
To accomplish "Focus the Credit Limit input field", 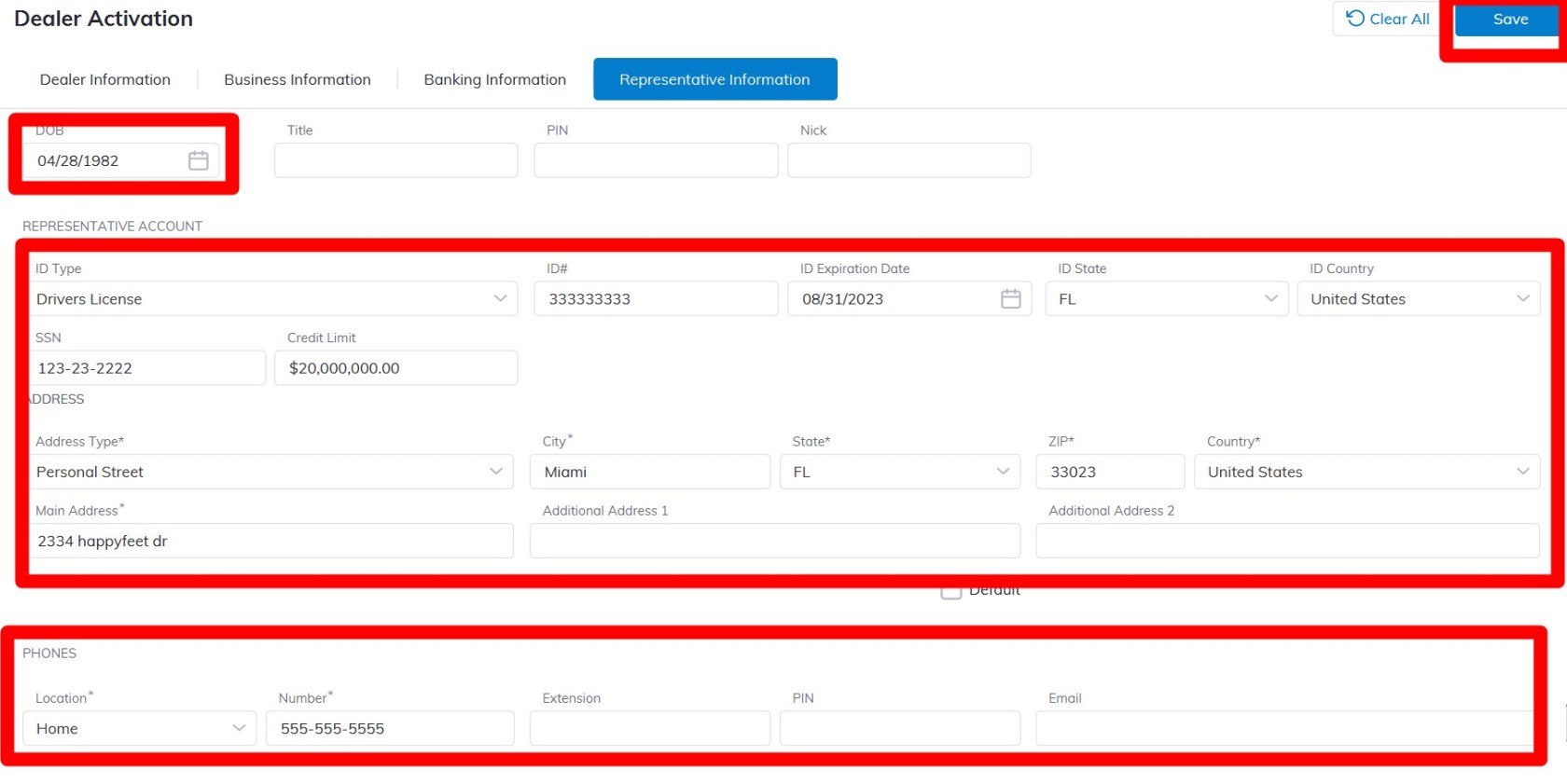I will click(x=395, y=368).
